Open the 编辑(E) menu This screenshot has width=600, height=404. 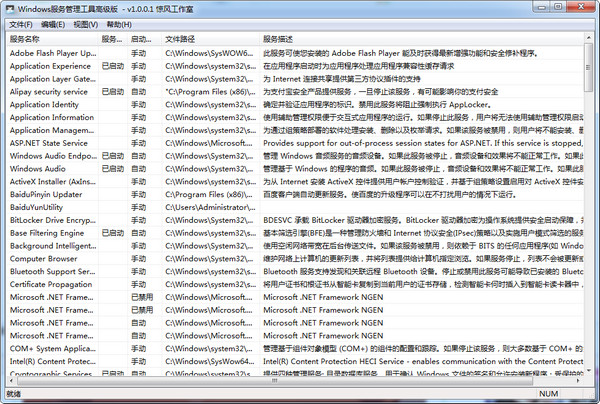tap(53, 25)
